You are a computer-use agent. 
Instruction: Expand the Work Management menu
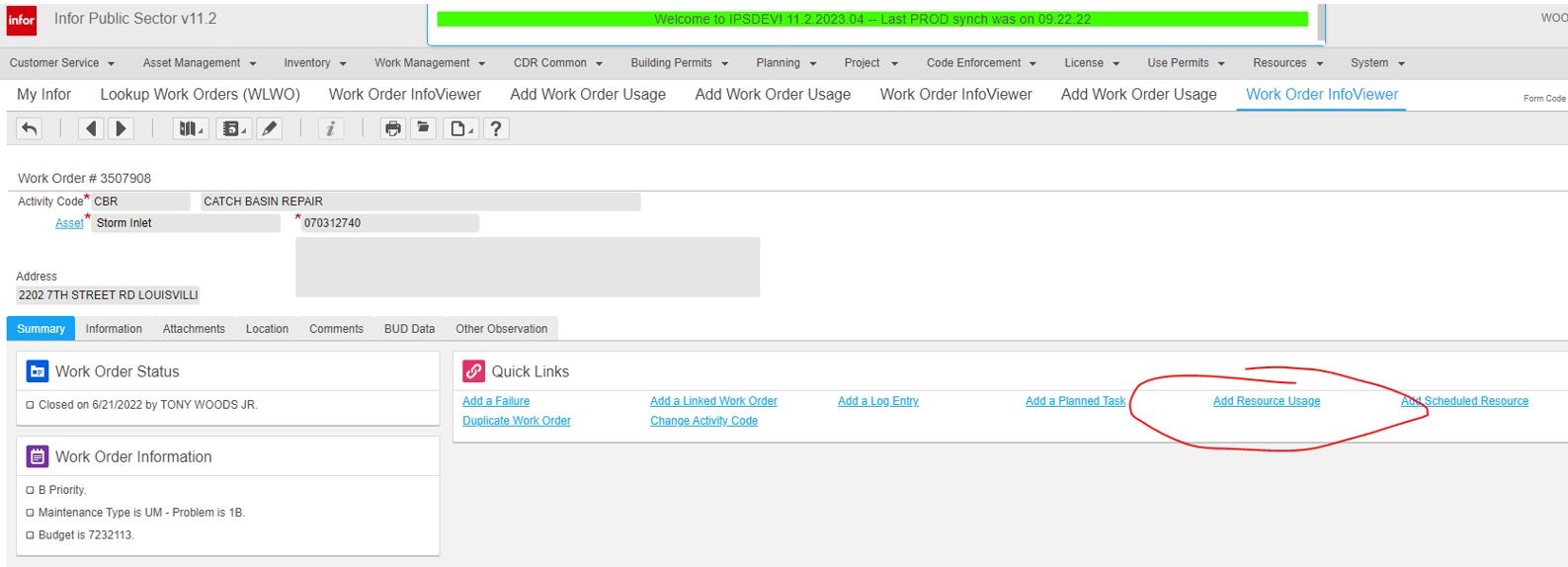coord(429,63)
